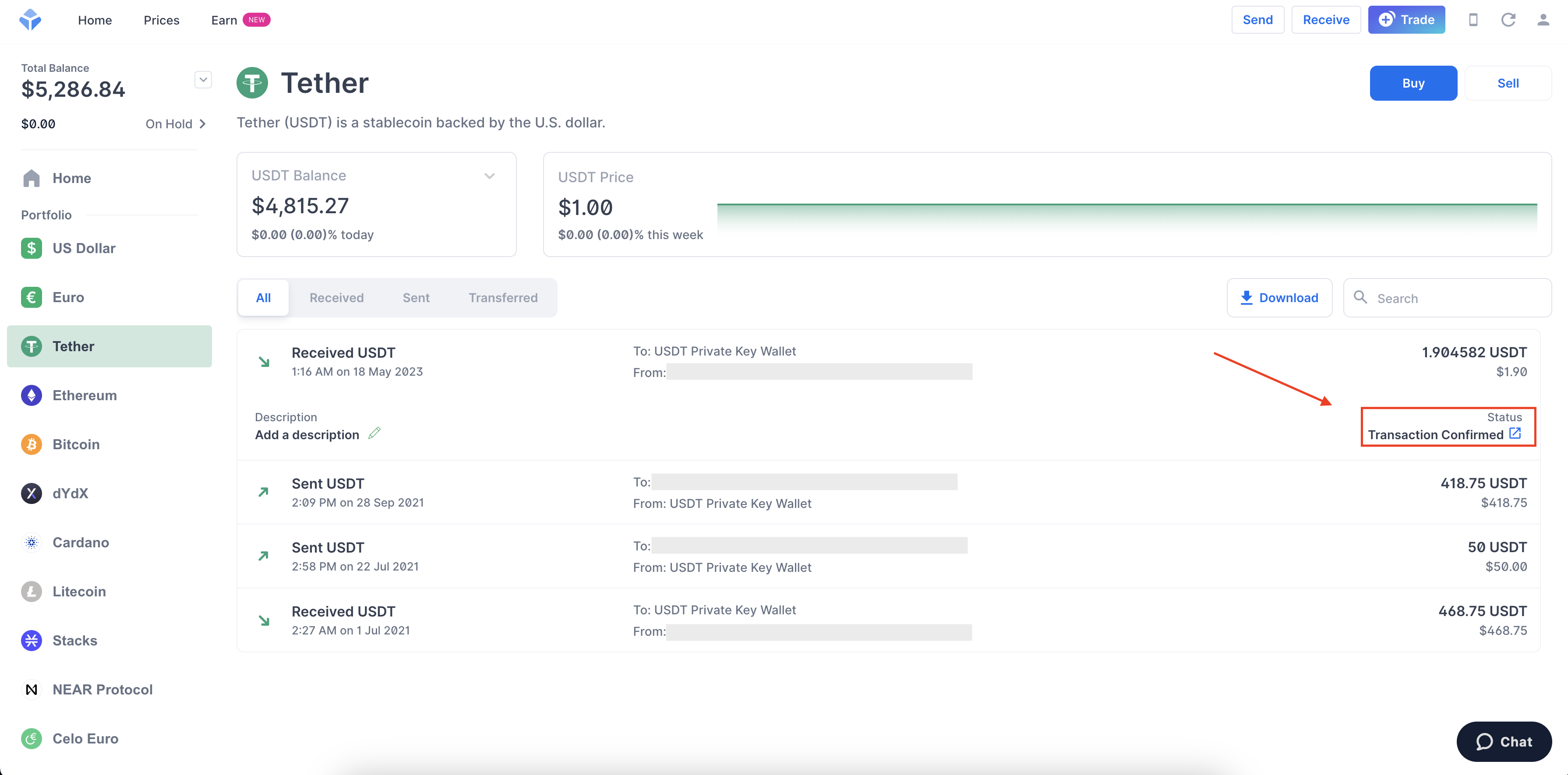
Task: Click the Search icon in transactions area
Action: click(x=1361, y=297)
